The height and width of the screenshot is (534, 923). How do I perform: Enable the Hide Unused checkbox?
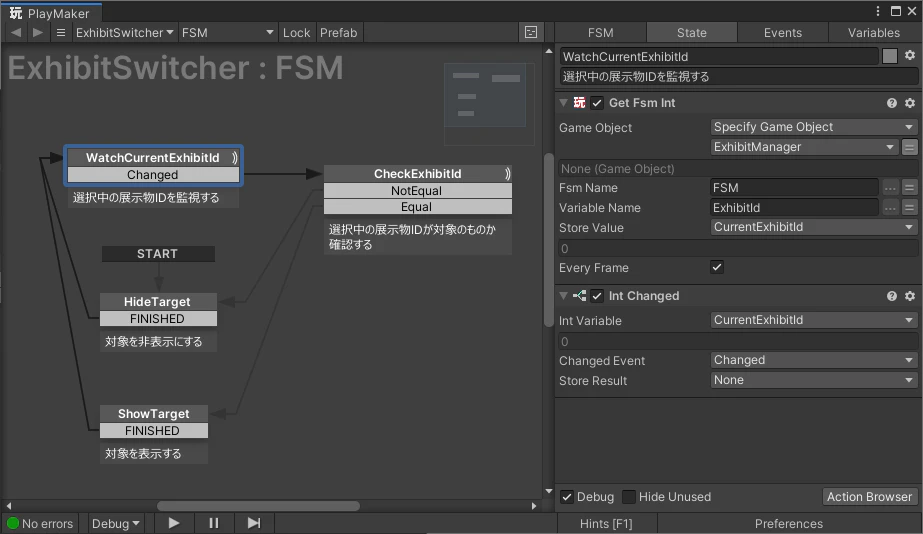click(x=629, y=497)
